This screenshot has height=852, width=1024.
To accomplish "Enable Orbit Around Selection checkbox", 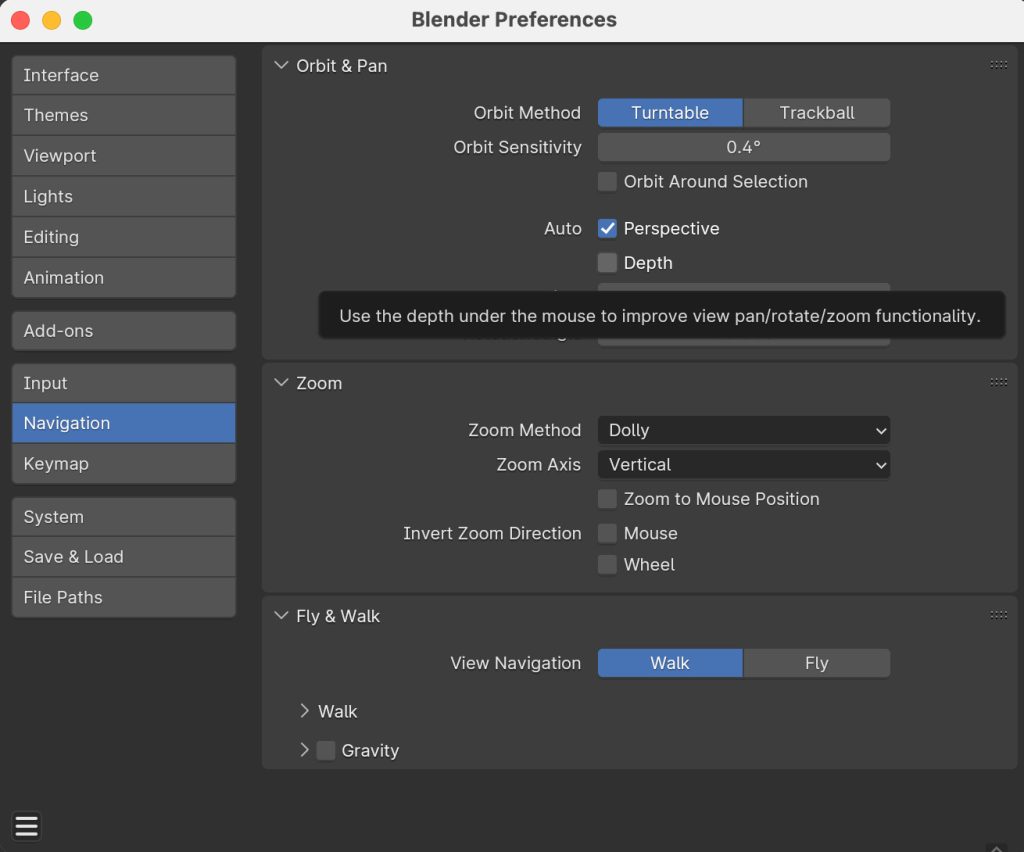I will pos(607,181).
